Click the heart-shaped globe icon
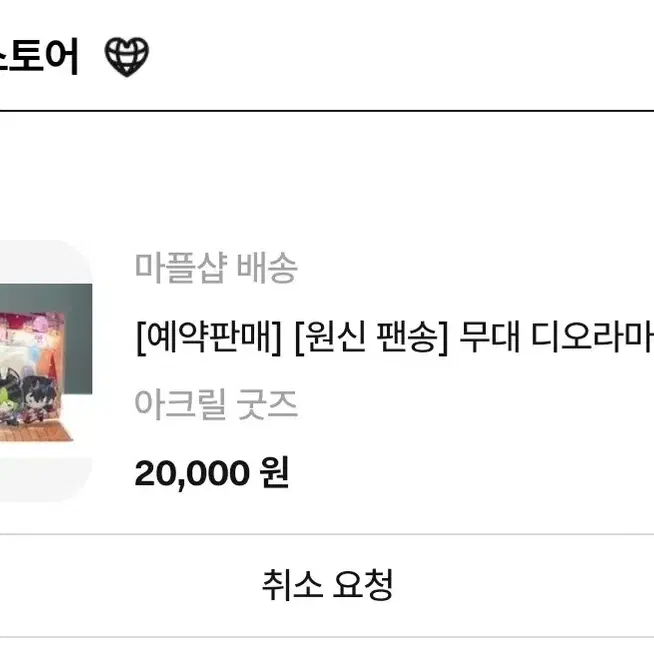654x654 pixels. [x=126, y=57]
